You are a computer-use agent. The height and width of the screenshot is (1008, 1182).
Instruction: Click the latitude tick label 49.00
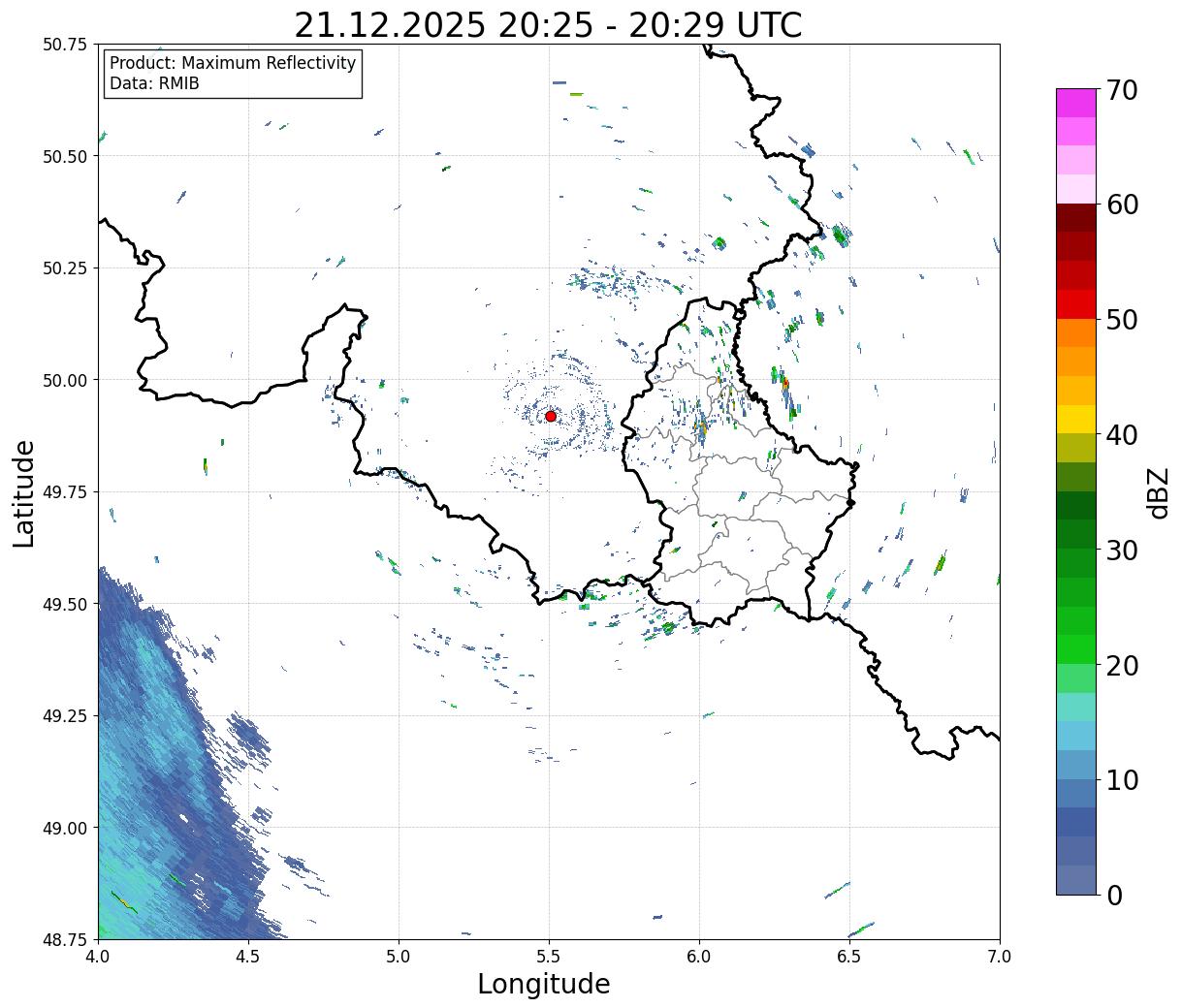66,828
